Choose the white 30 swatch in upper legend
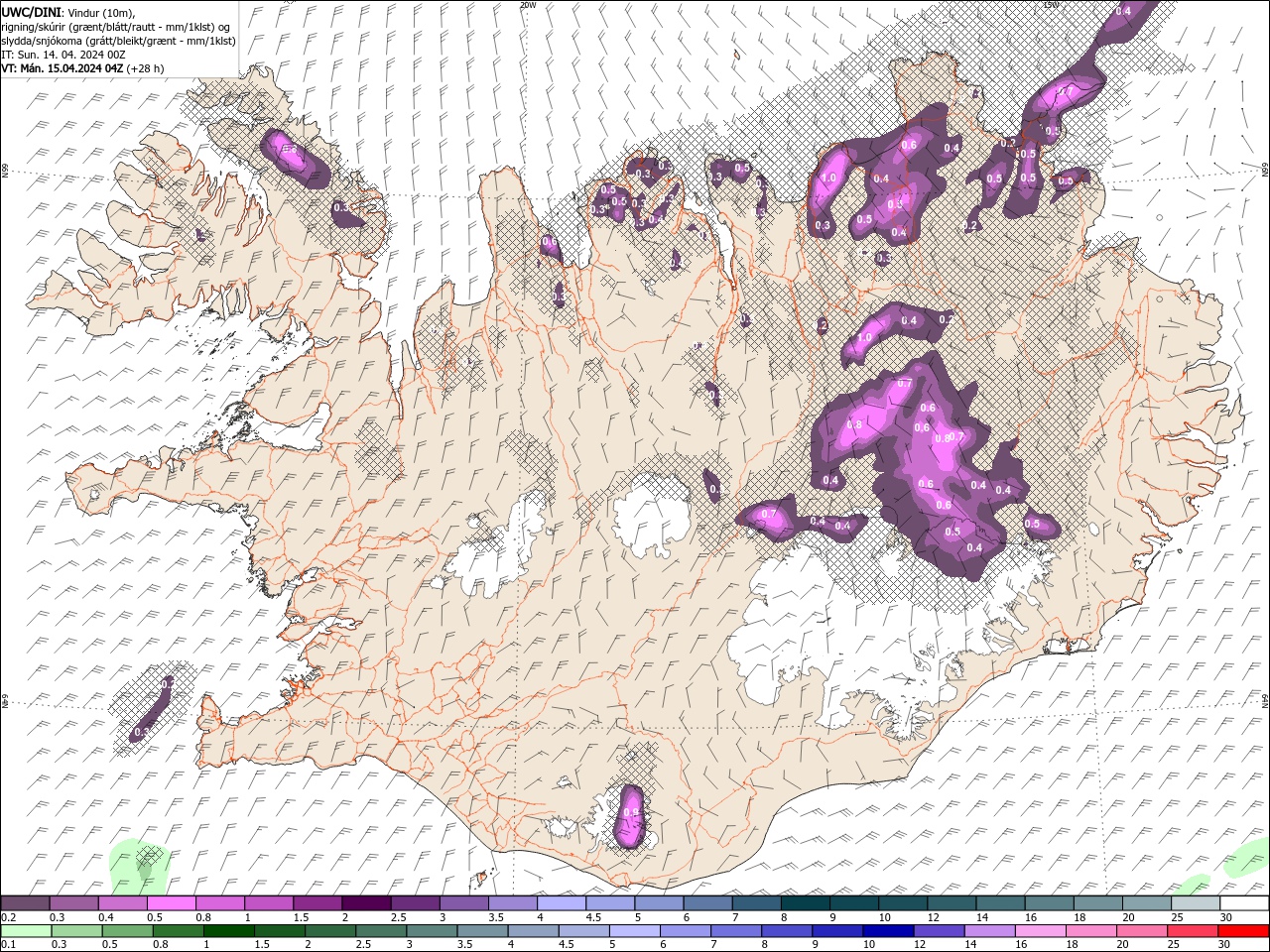The image size is (1270, 952). coord(1245,903)
